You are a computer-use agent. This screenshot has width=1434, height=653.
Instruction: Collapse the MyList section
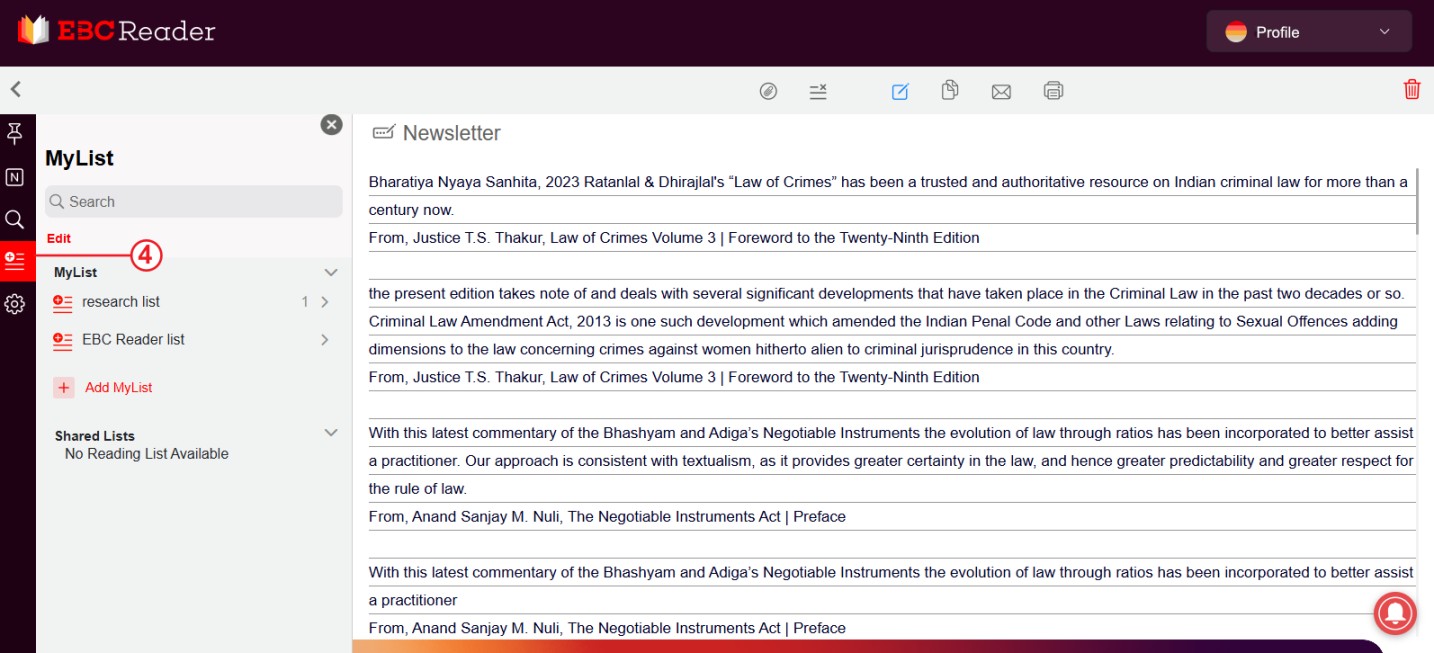point(331,272)
